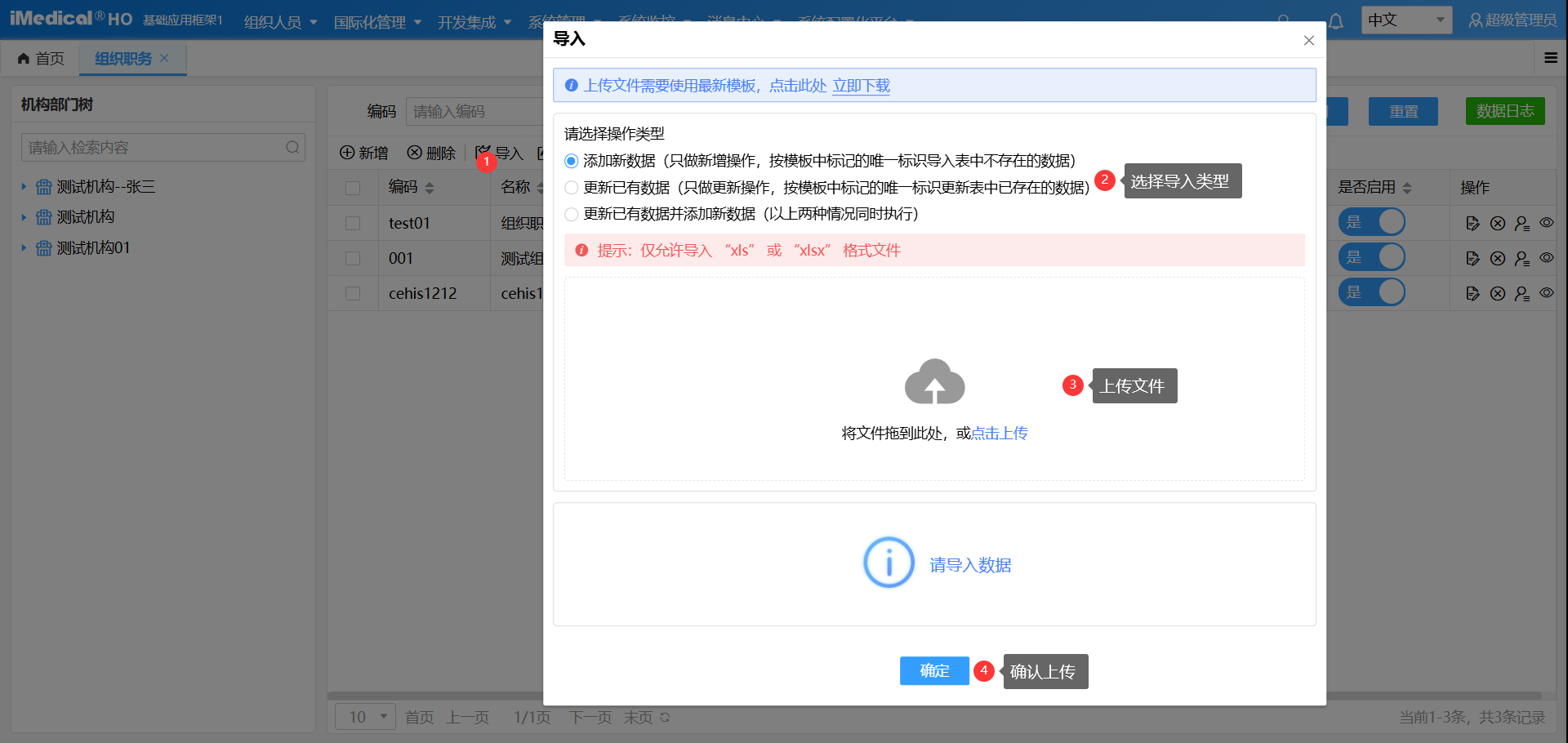Click edit icon in 001 row

tap(1472, 258)
